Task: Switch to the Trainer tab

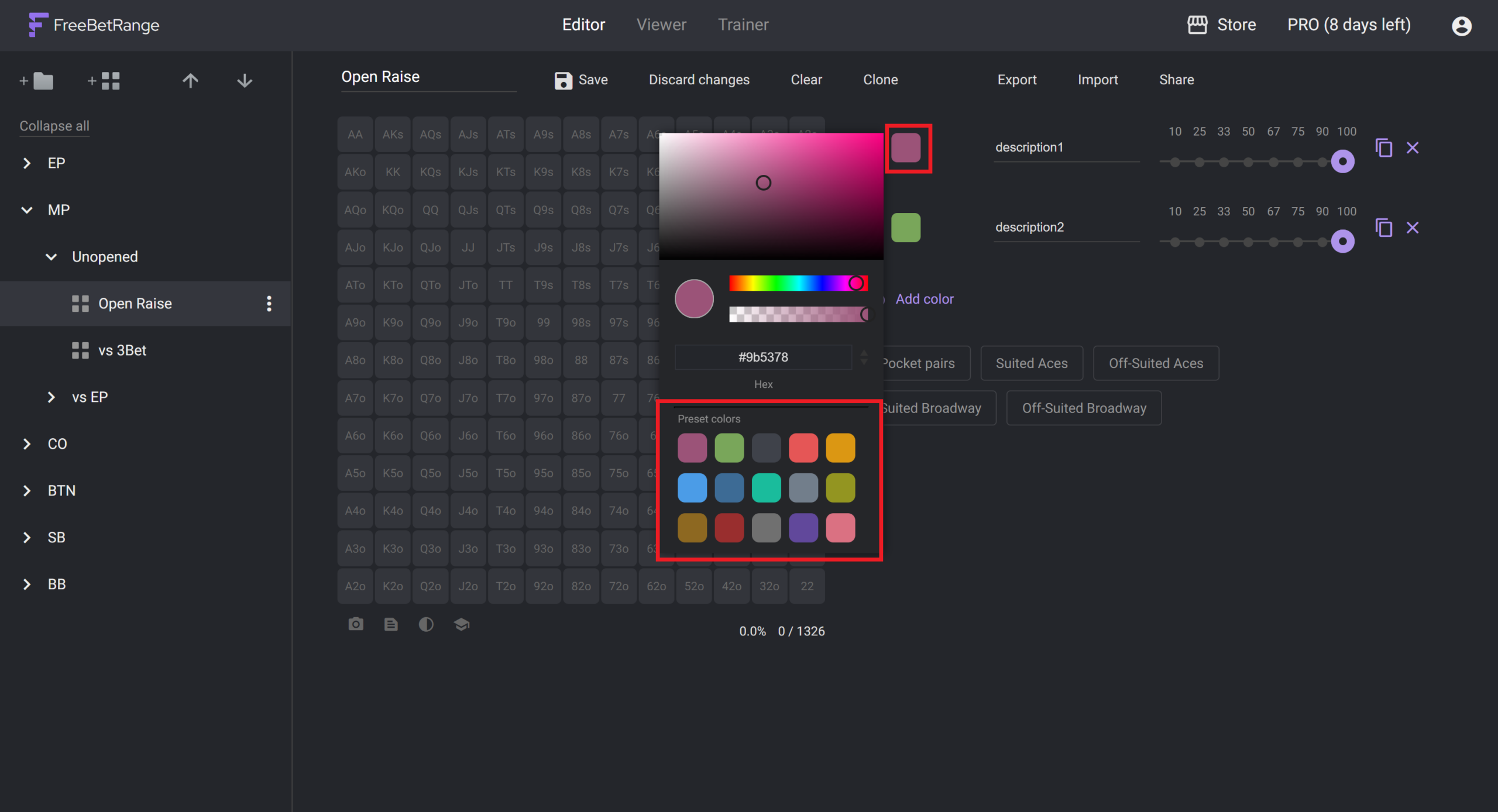Action: [743, 25]
